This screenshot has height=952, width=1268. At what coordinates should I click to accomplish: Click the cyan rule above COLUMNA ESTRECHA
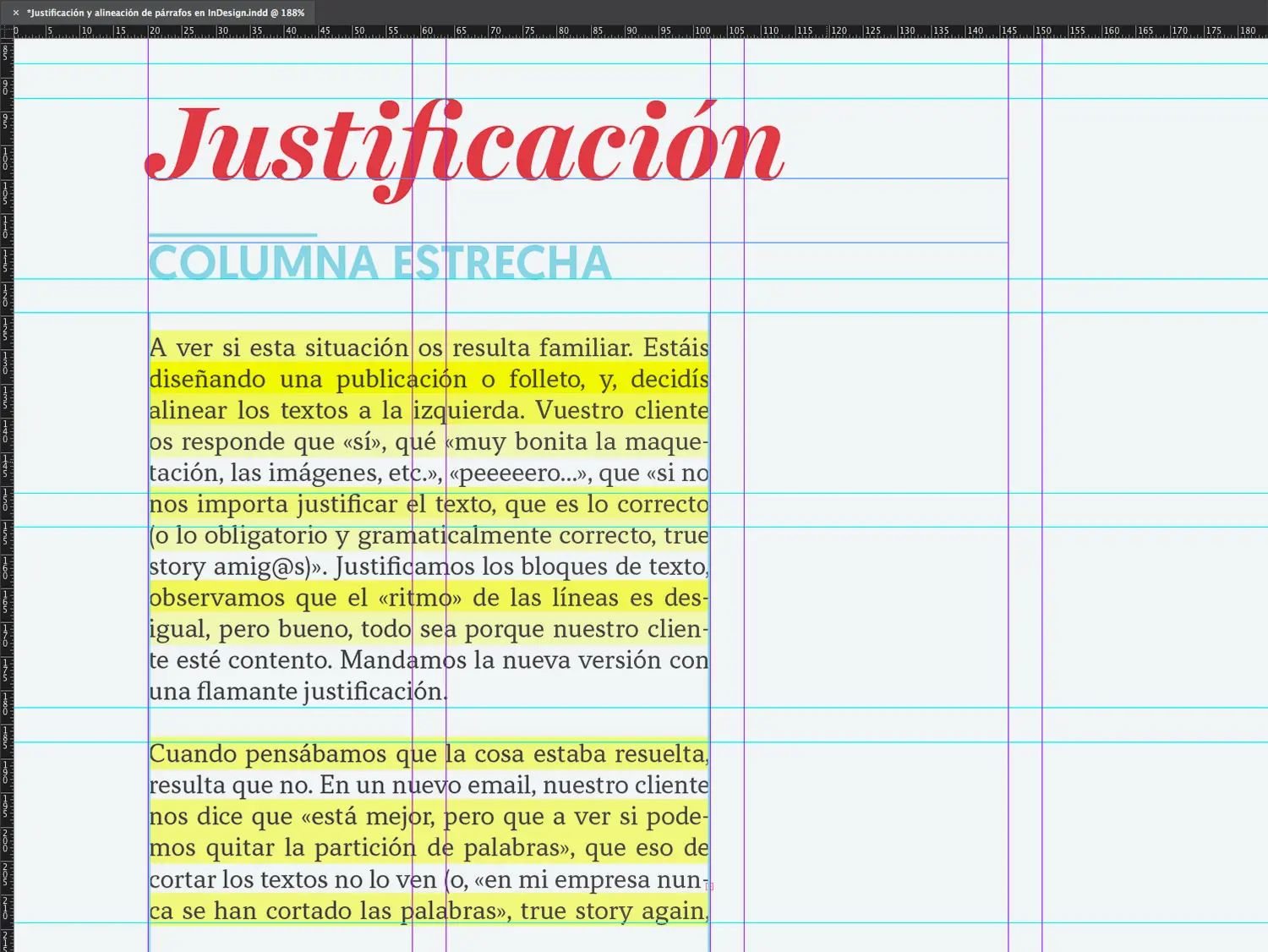coord(232,235)
